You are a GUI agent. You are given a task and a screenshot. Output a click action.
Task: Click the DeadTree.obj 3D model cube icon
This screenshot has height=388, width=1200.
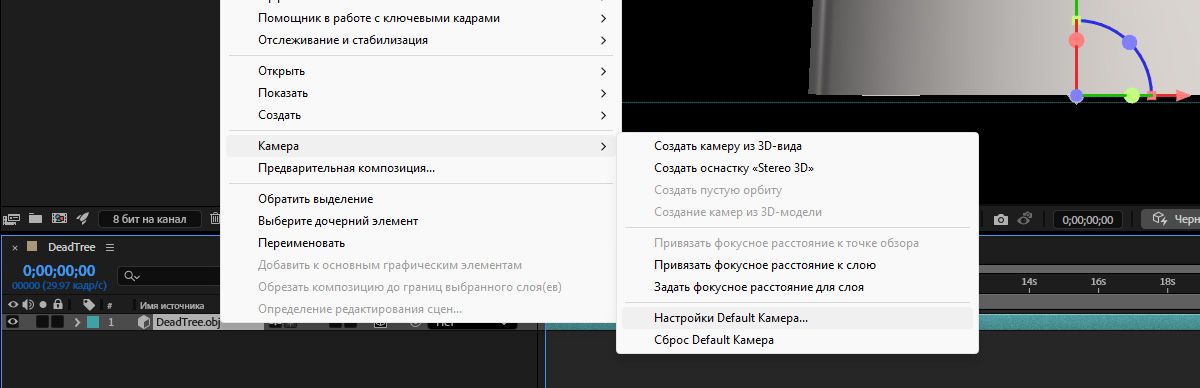144,322
